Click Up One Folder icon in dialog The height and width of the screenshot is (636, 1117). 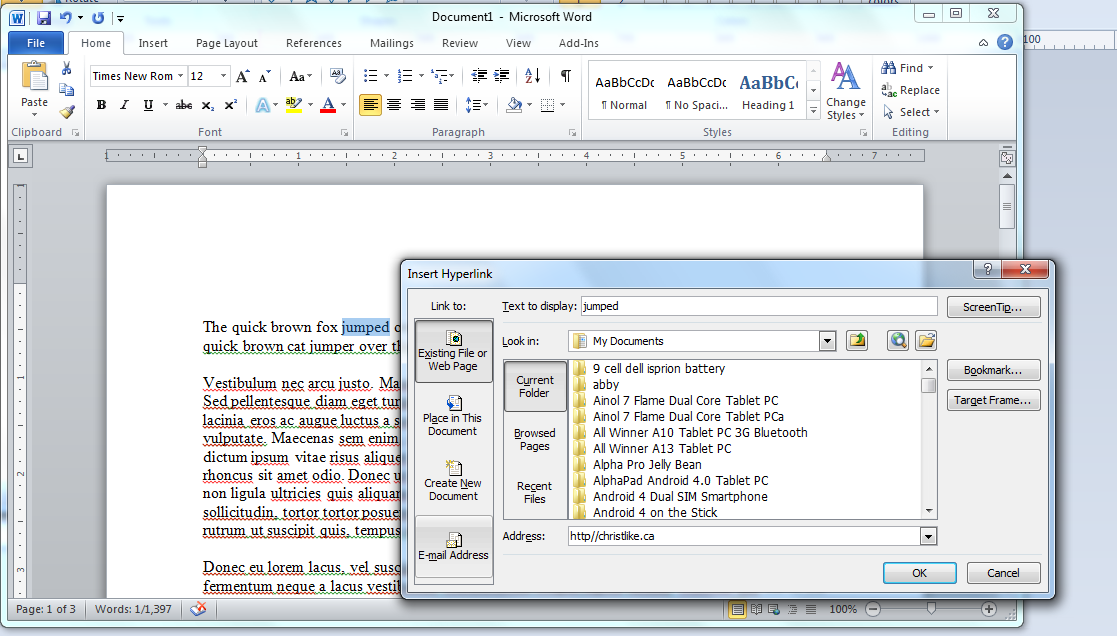[x=857, y=341]
